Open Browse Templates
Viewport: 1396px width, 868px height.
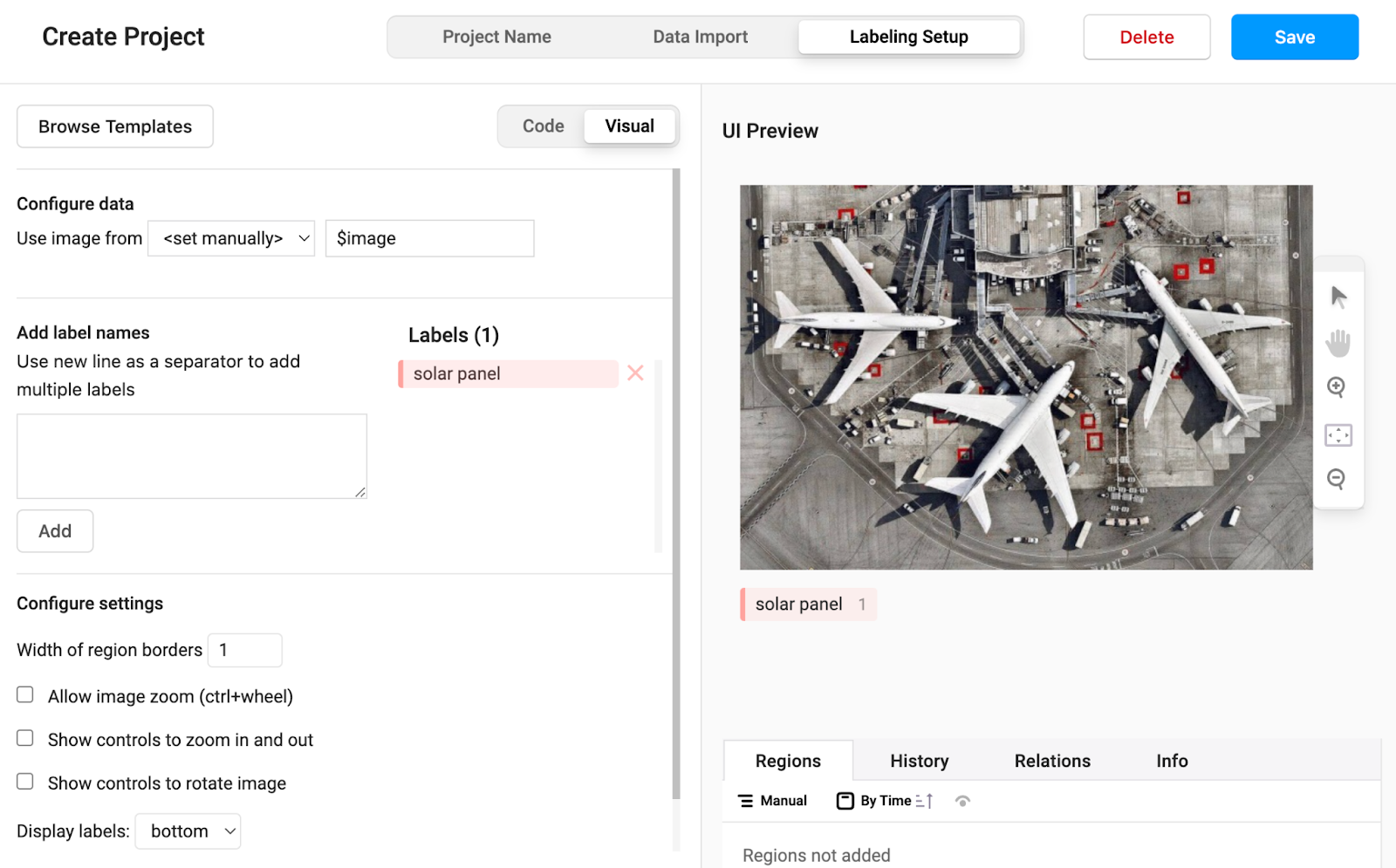click(115, 126)
